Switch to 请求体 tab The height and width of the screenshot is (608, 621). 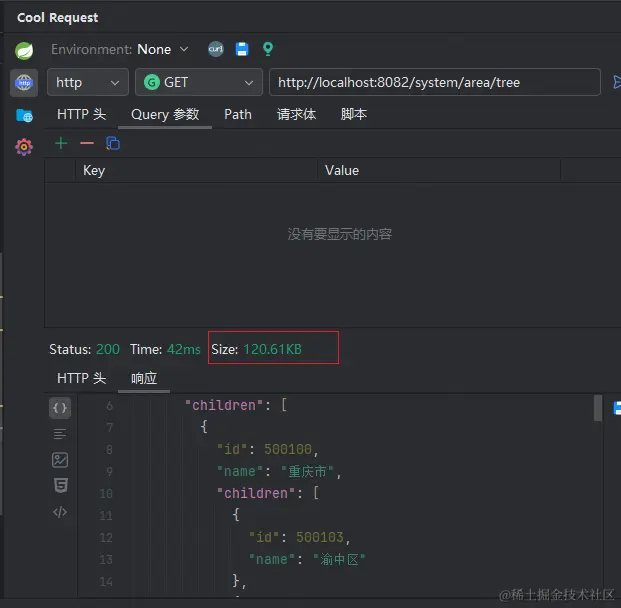(x=296, y=114)
